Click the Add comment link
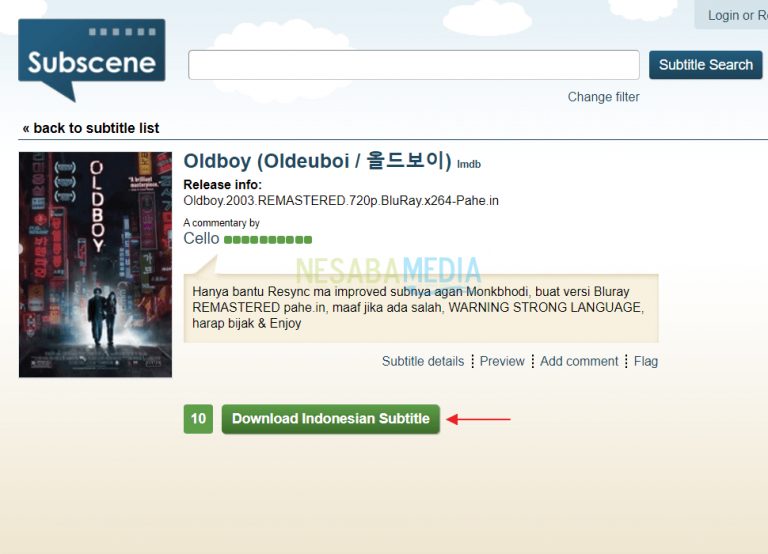The image size is (768, 554). (x=579, y=361)
